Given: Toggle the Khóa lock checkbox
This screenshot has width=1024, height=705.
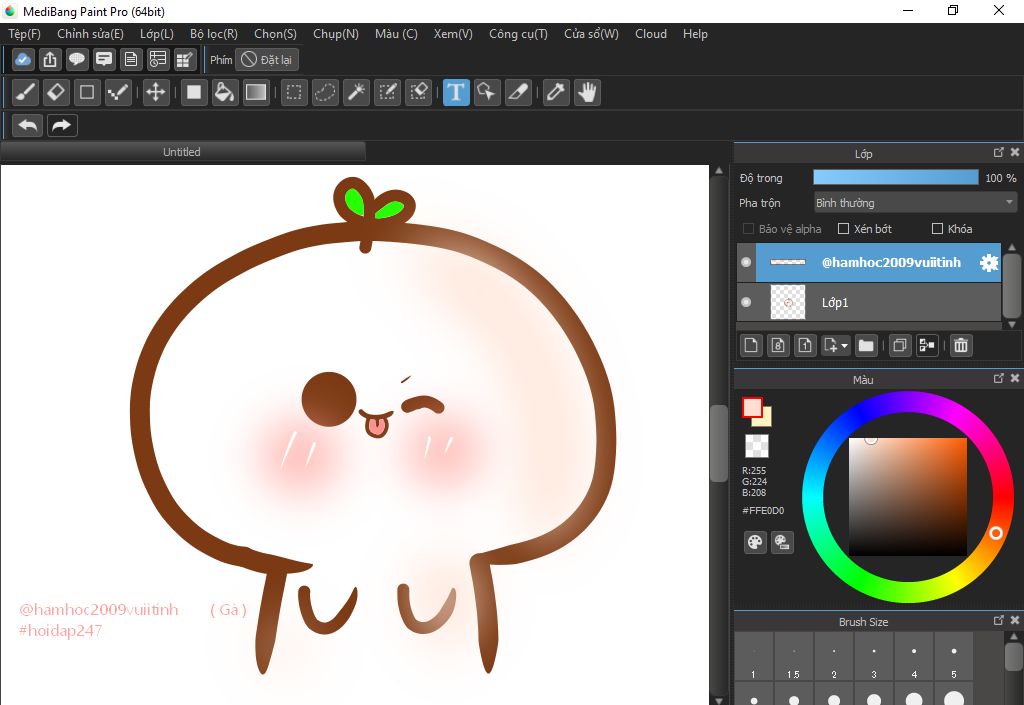Looking at the screenshot, I should (937, 228).
